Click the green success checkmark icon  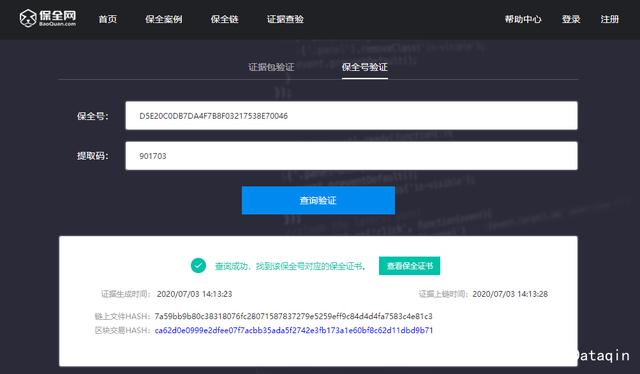coord(198,266)
